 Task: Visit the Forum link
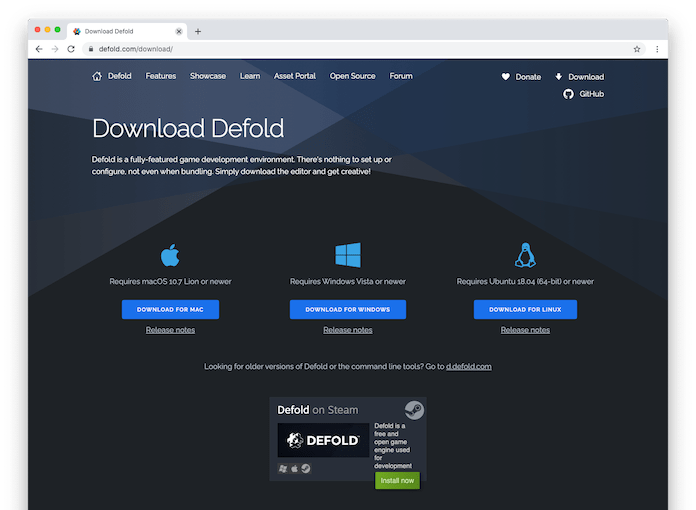(x=401, y=76)
